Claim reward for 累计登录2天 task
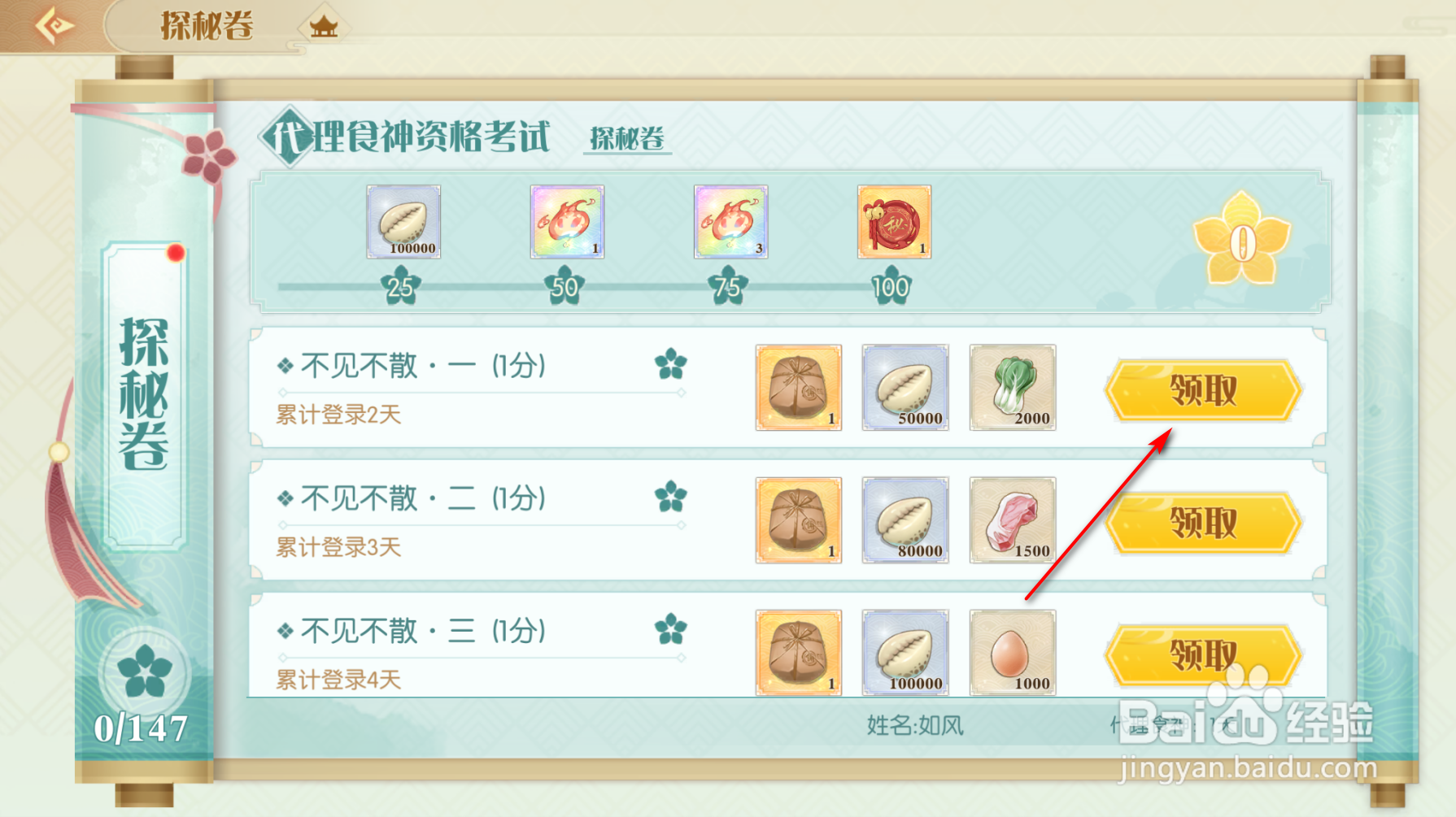This screenshot has height=817, width=1456. (x=1203, y=391)
